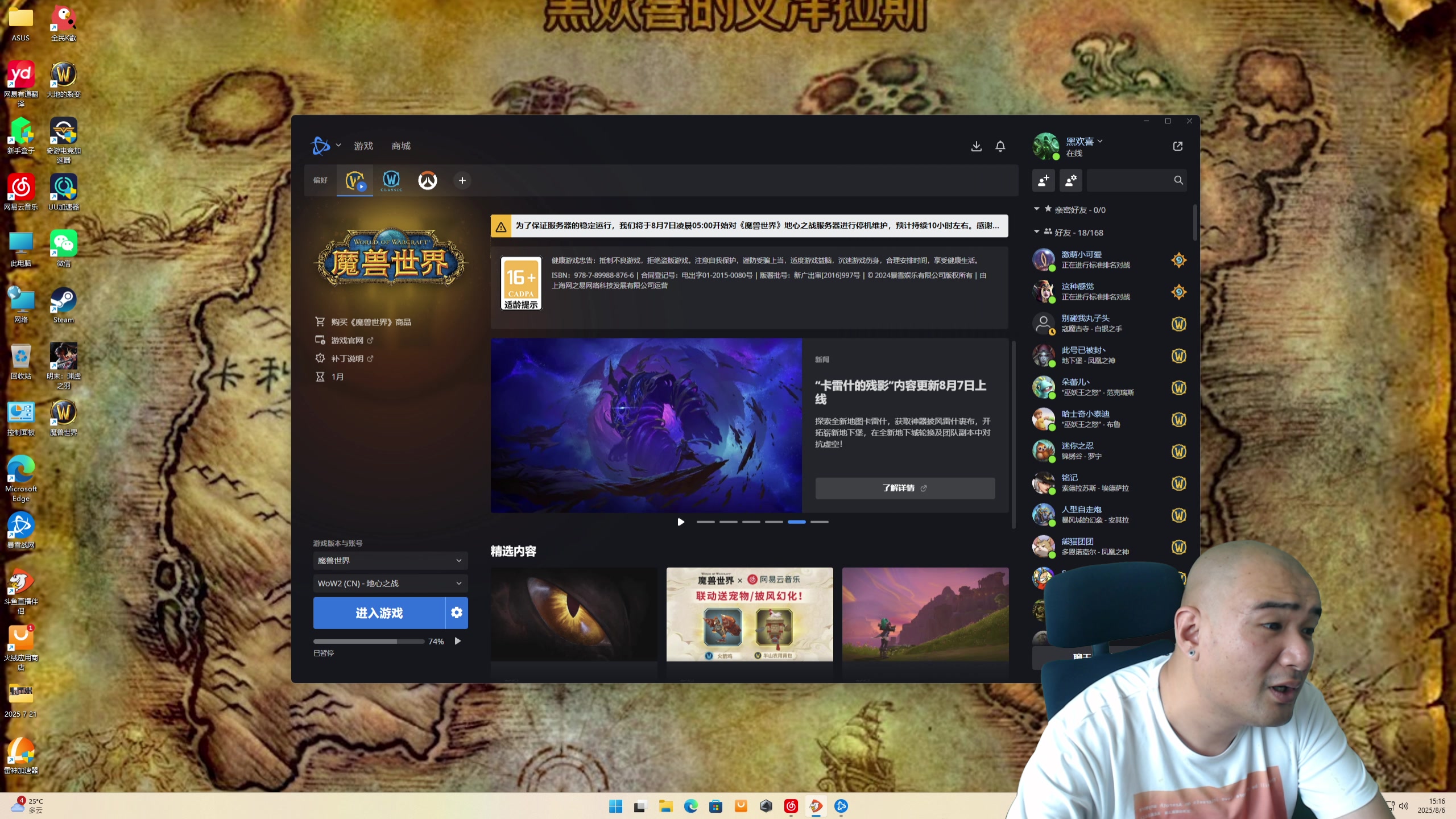1456x819 pixels.
Task: Select the Overwatch game tab
Action: (428, 180)
